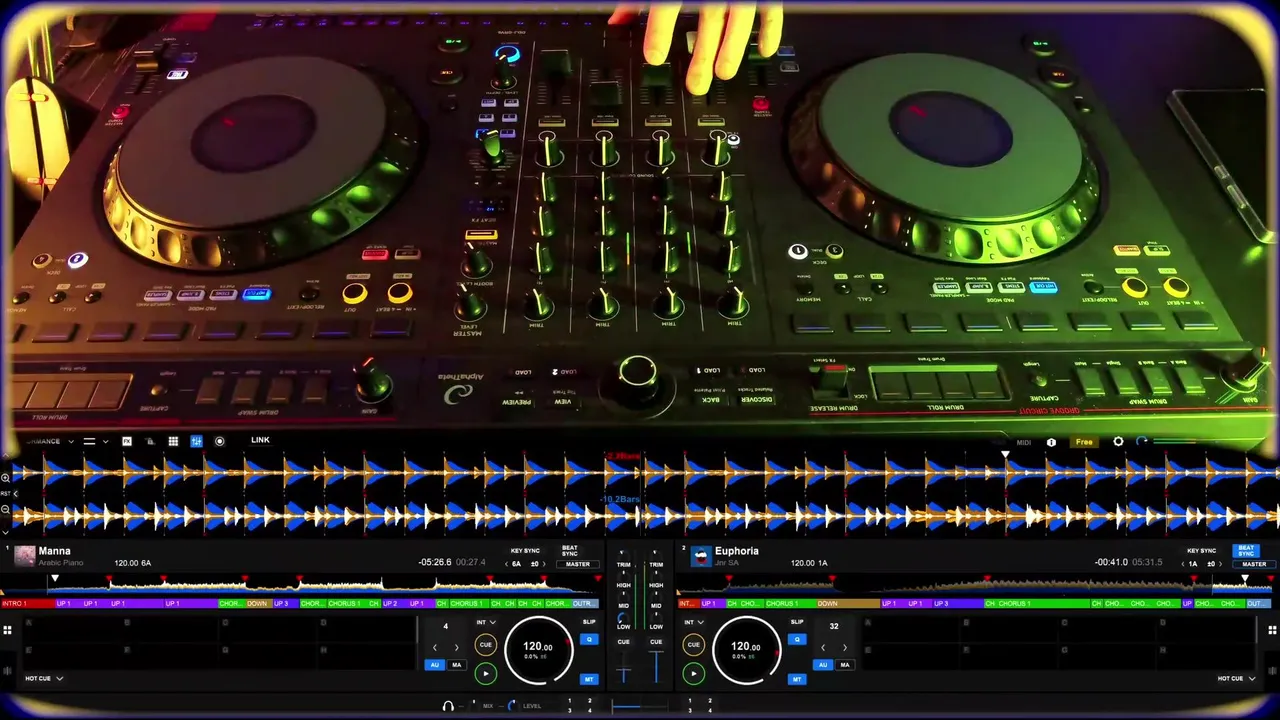This screenshot has height=720, width=1280.
Task: Open deck 2 pad grid view icon
Action: click(x=1272, y=630)
